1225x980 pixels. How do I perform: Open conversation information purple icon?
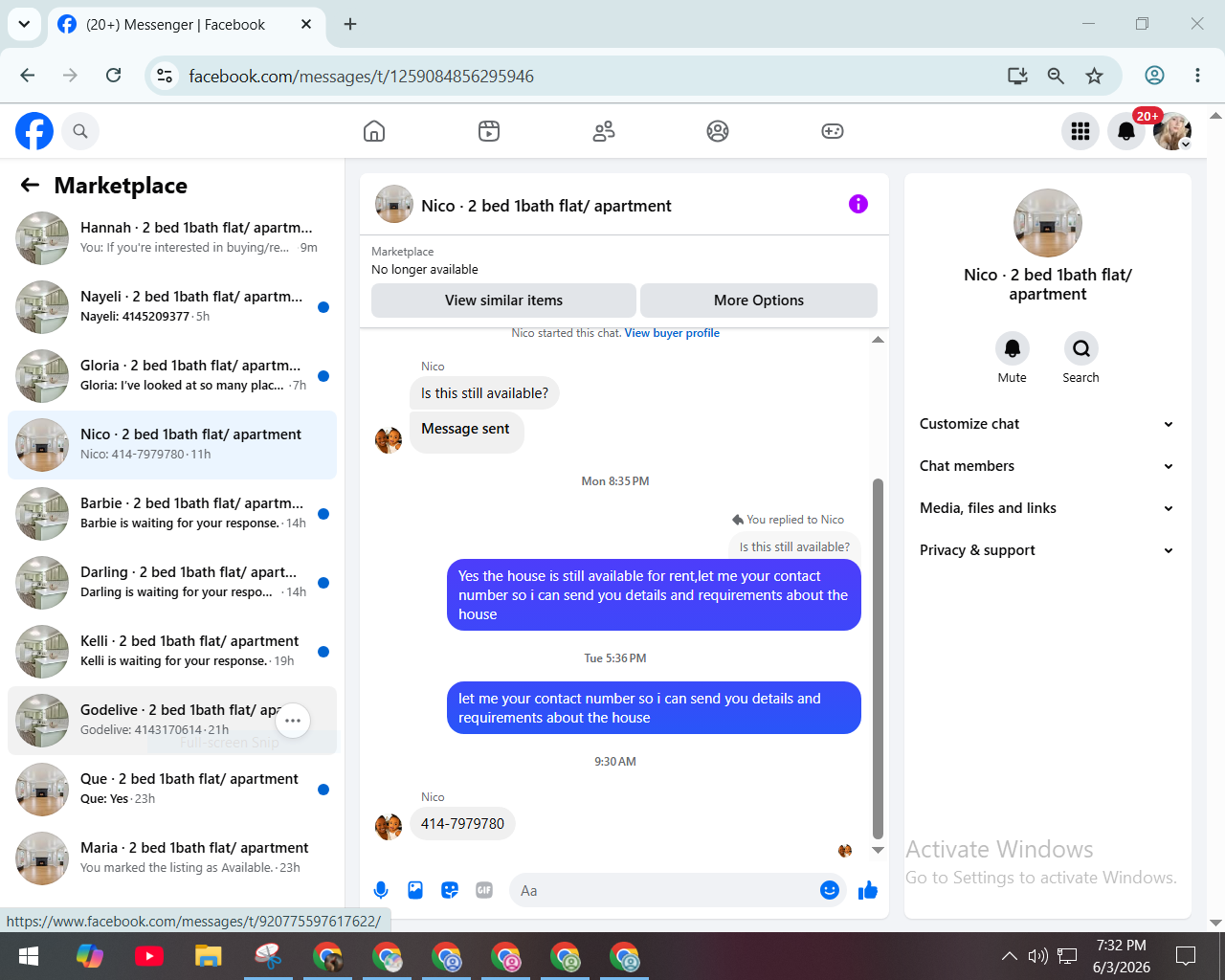click(858, 204)
